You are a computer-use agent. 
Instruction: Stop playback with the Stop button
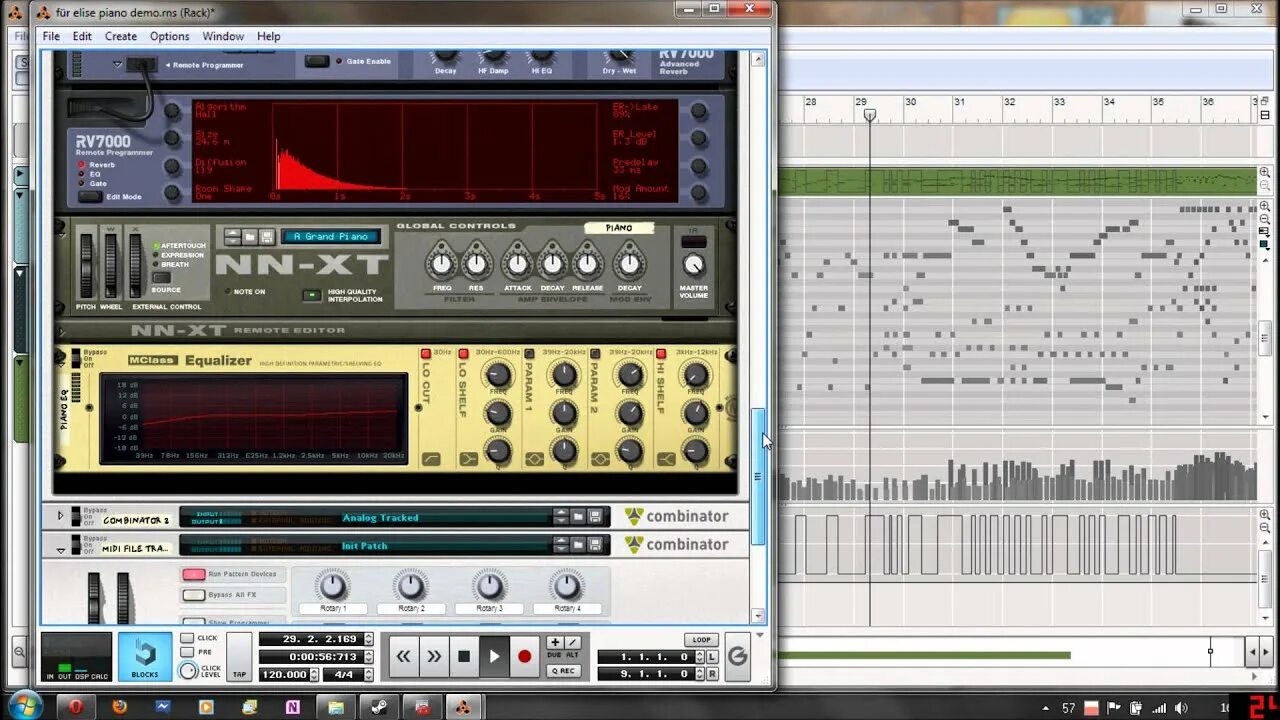click(464, 656)
